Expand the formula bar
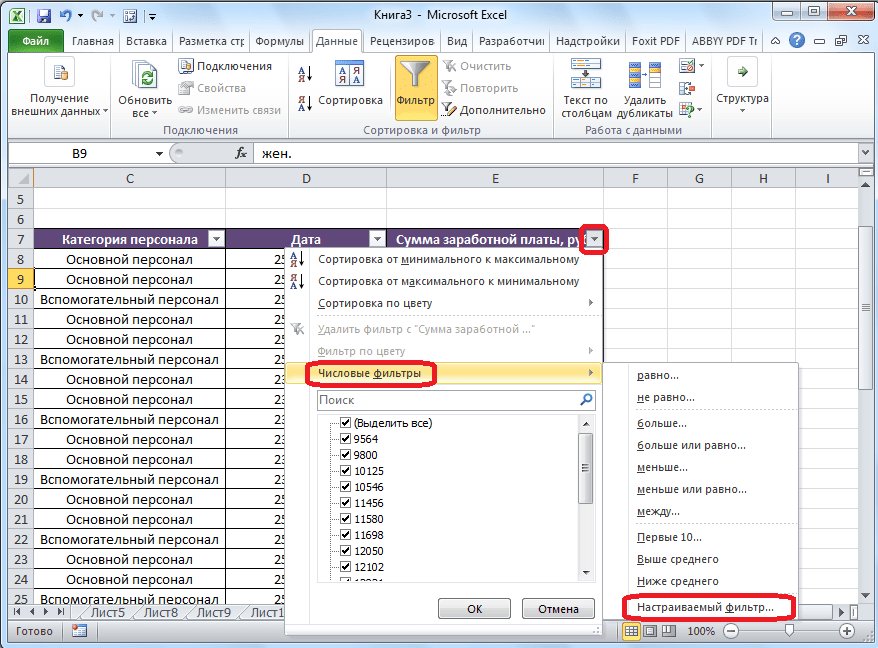878x648 pixels. (x=865, y=152)
